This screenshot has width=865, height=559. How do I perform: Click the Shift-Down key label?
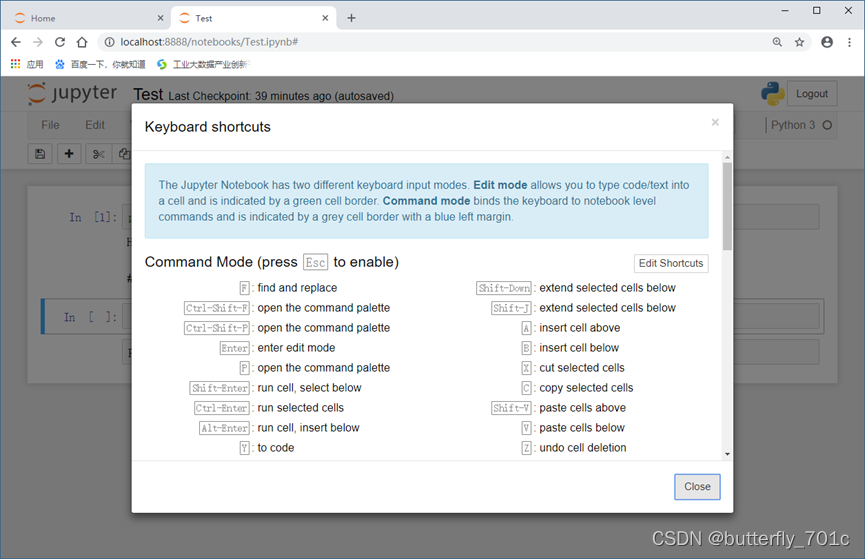click(x=504, y=288)
